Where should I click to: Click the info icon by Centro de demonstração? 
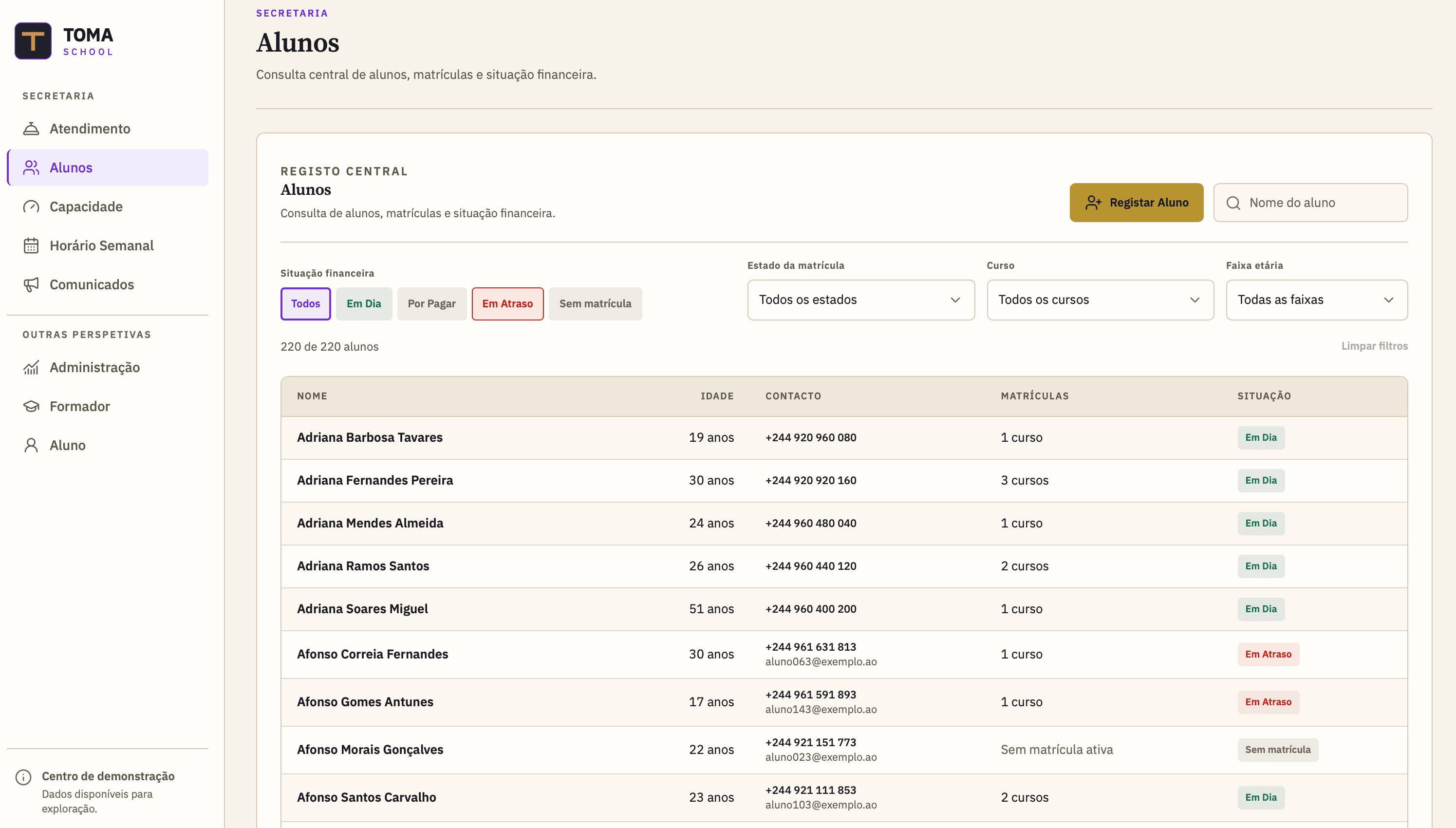coord(23,777)
